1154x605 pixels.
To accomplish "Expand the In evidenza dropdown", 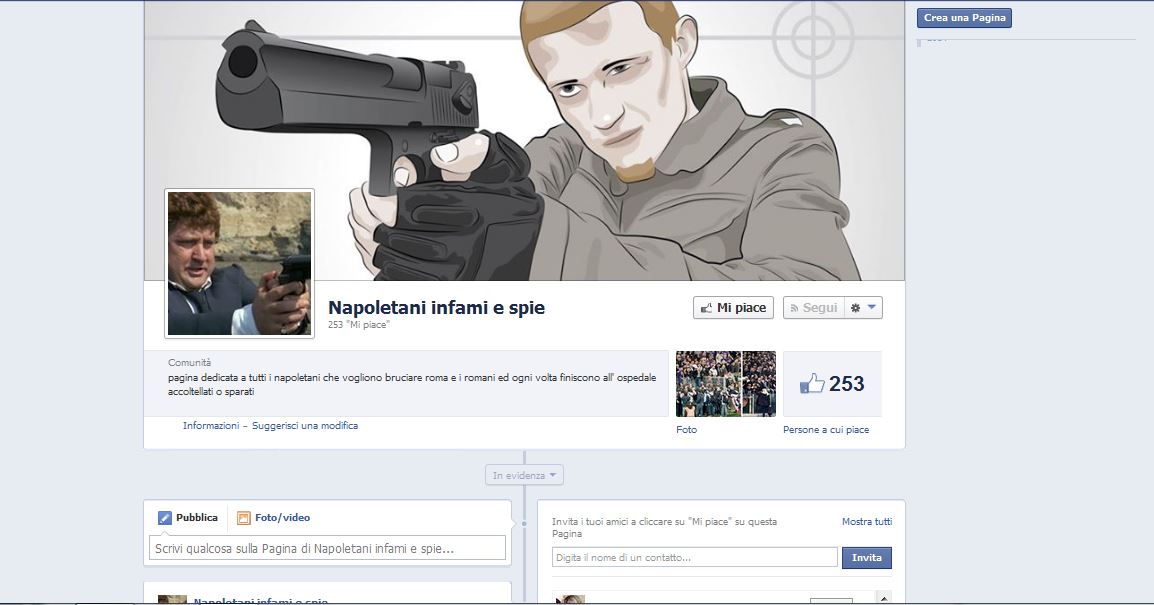I will 525,476.
